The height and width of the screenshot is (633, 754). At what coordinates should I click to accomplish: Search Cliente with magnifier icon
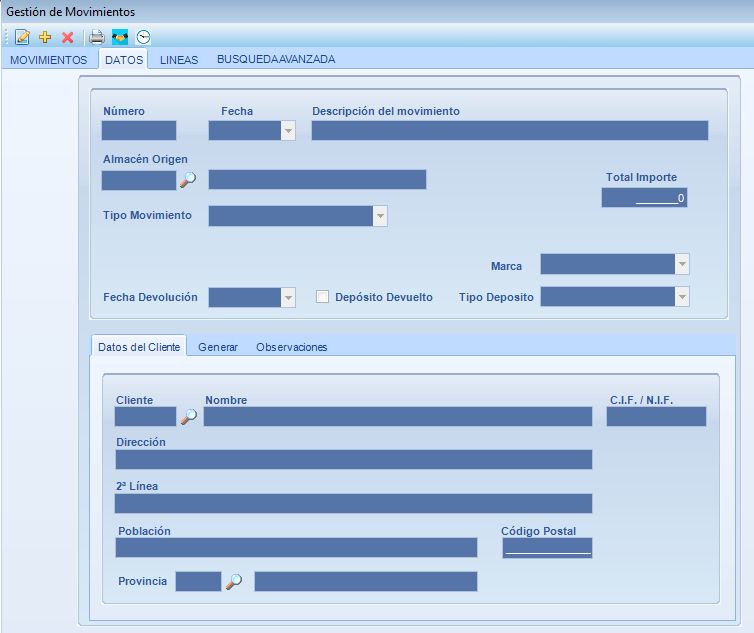pos(188,417)
